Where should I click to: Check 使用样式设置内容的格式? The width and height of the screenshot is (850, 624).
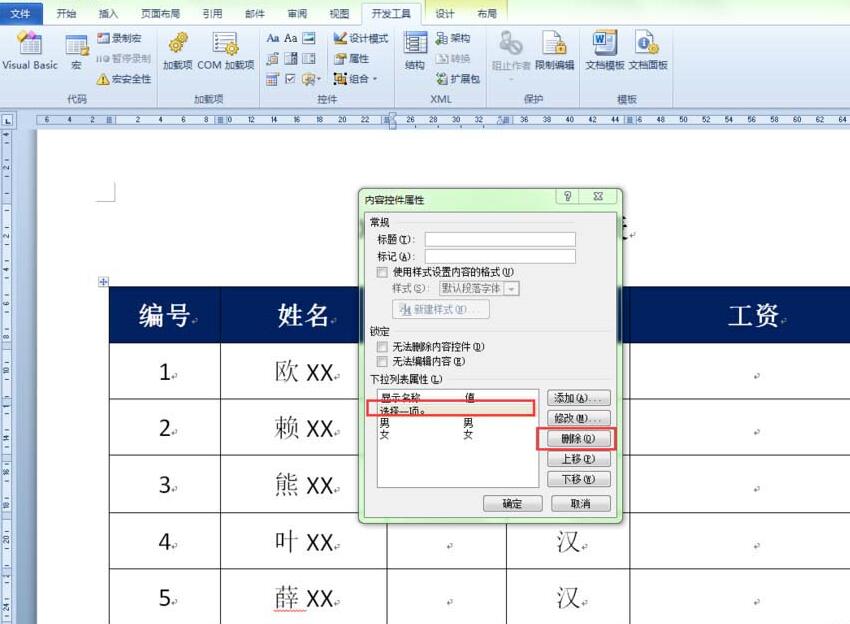click(381, 274)
